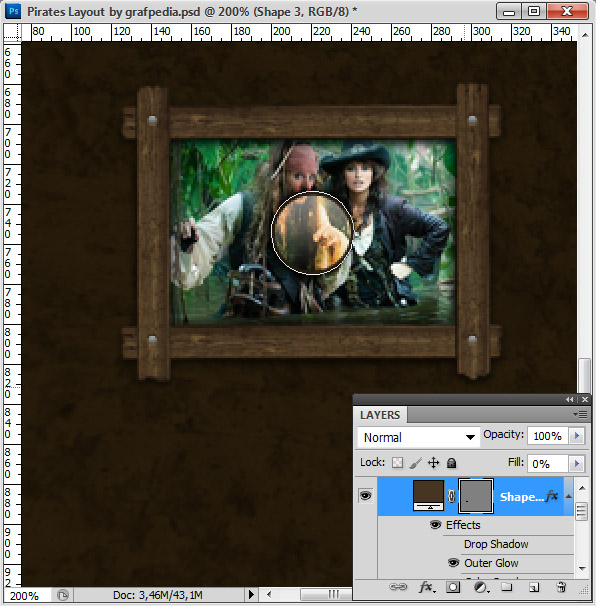The image size is (596, 606).
Task: Click document vertical scroll up arrow
Action: (x=585, y=35)
